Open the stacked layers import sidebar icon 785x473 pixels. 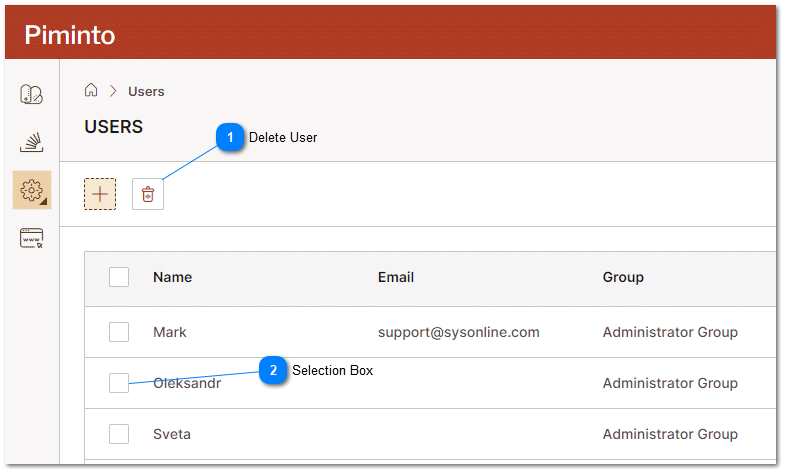(32, 142)
